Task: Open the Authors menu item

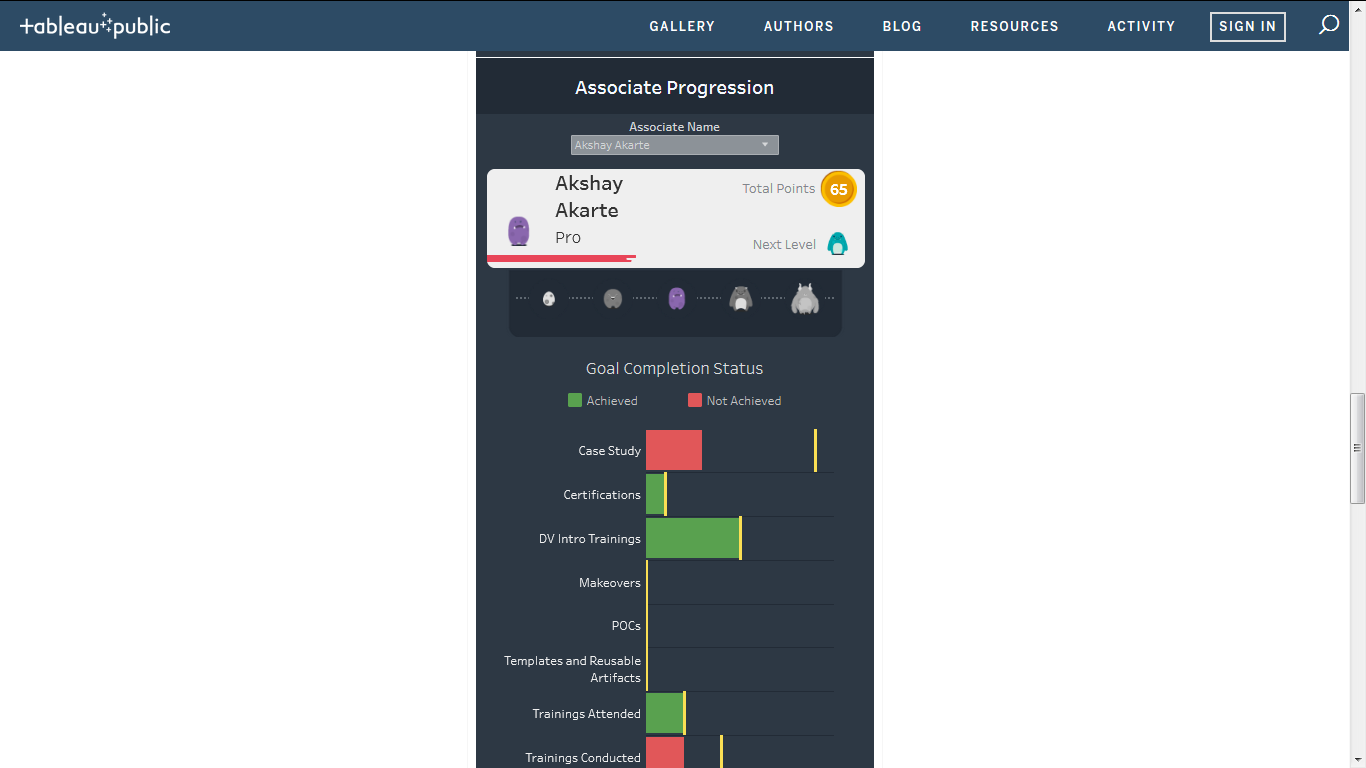Action: (x=798, y=26)
